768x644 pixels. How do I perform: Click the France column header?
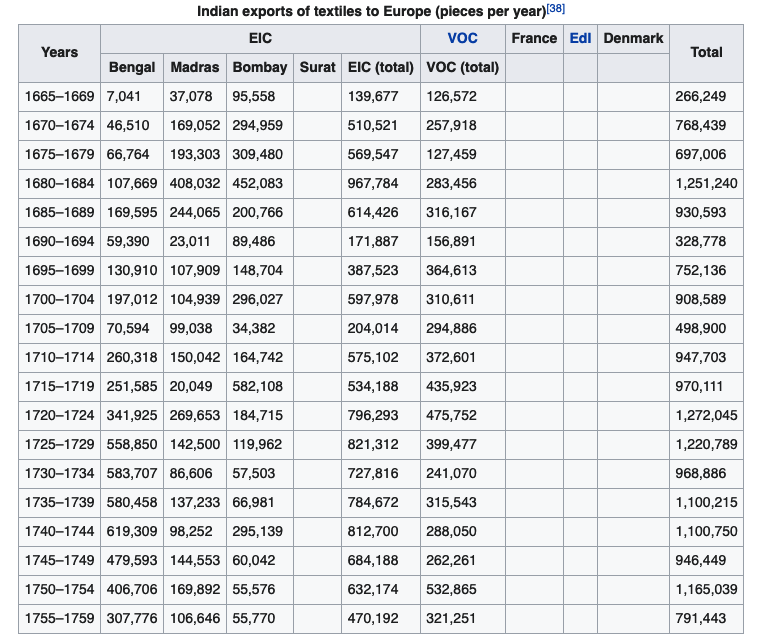tap(534, 38)
